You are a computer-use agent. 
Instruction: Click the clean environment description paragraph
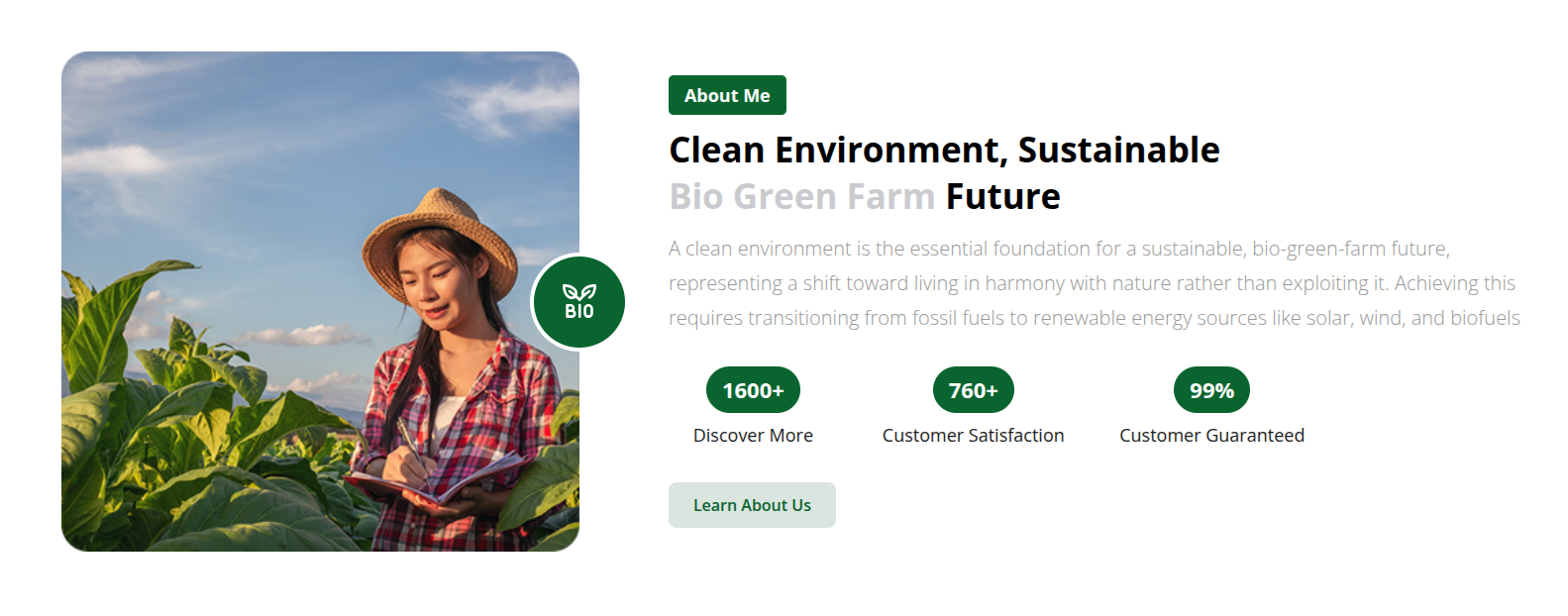point(1094,283)
